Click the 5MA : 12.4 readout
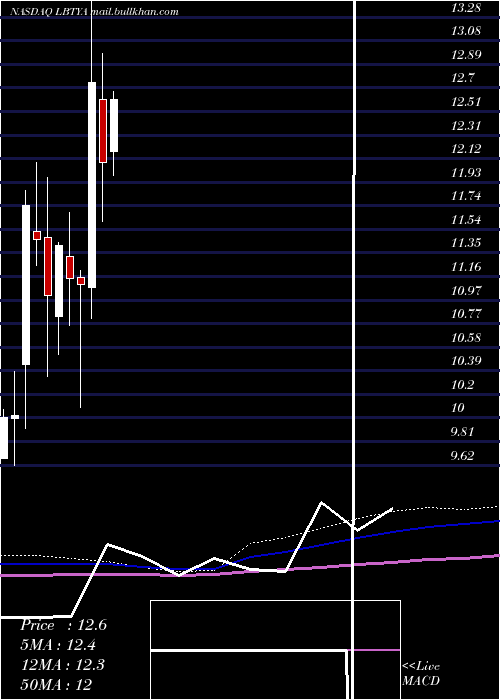 [58, 645]
